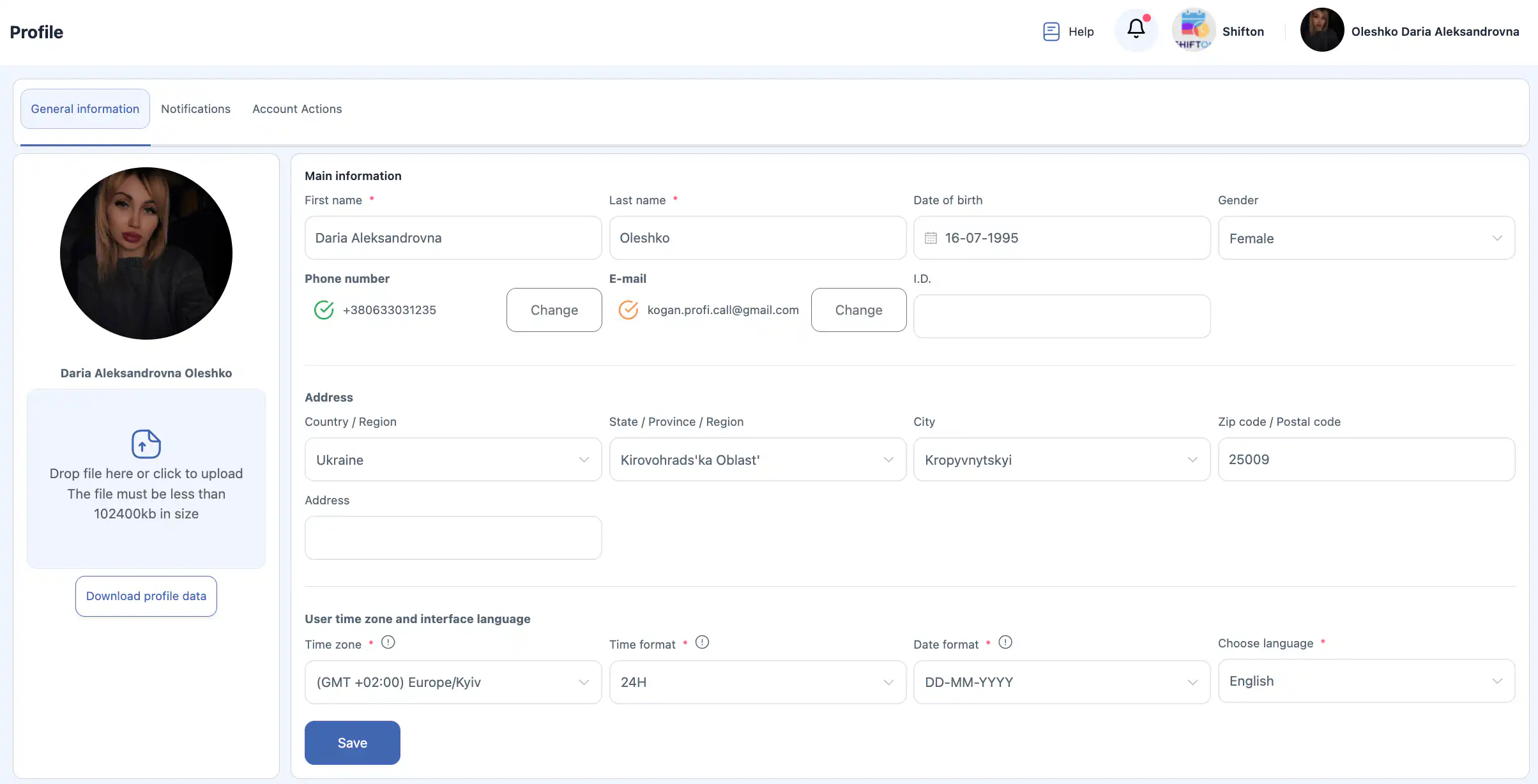1538x784 pixels.
Task: Open the Gender dropdown
Action: (x=1366, y=238)
